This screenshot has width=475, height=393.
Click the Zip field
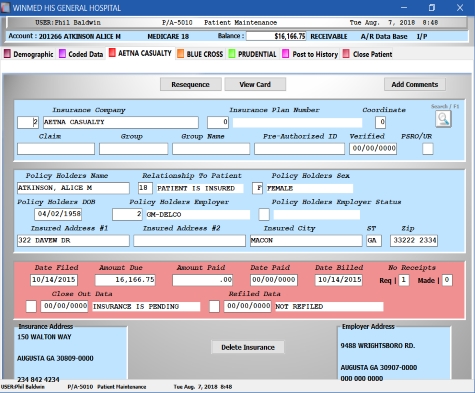[x=414, y=241]
